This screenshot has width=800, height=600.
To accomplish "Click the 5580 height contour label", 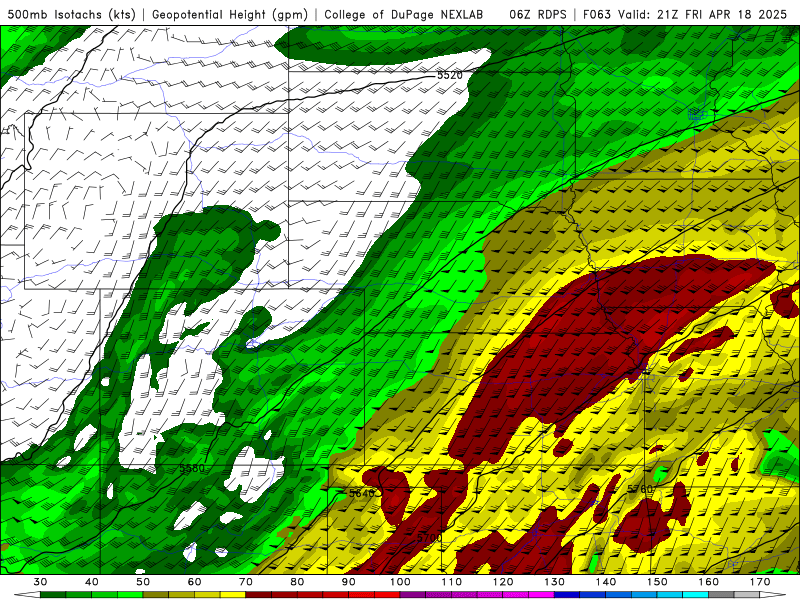I will pos(192,468).
